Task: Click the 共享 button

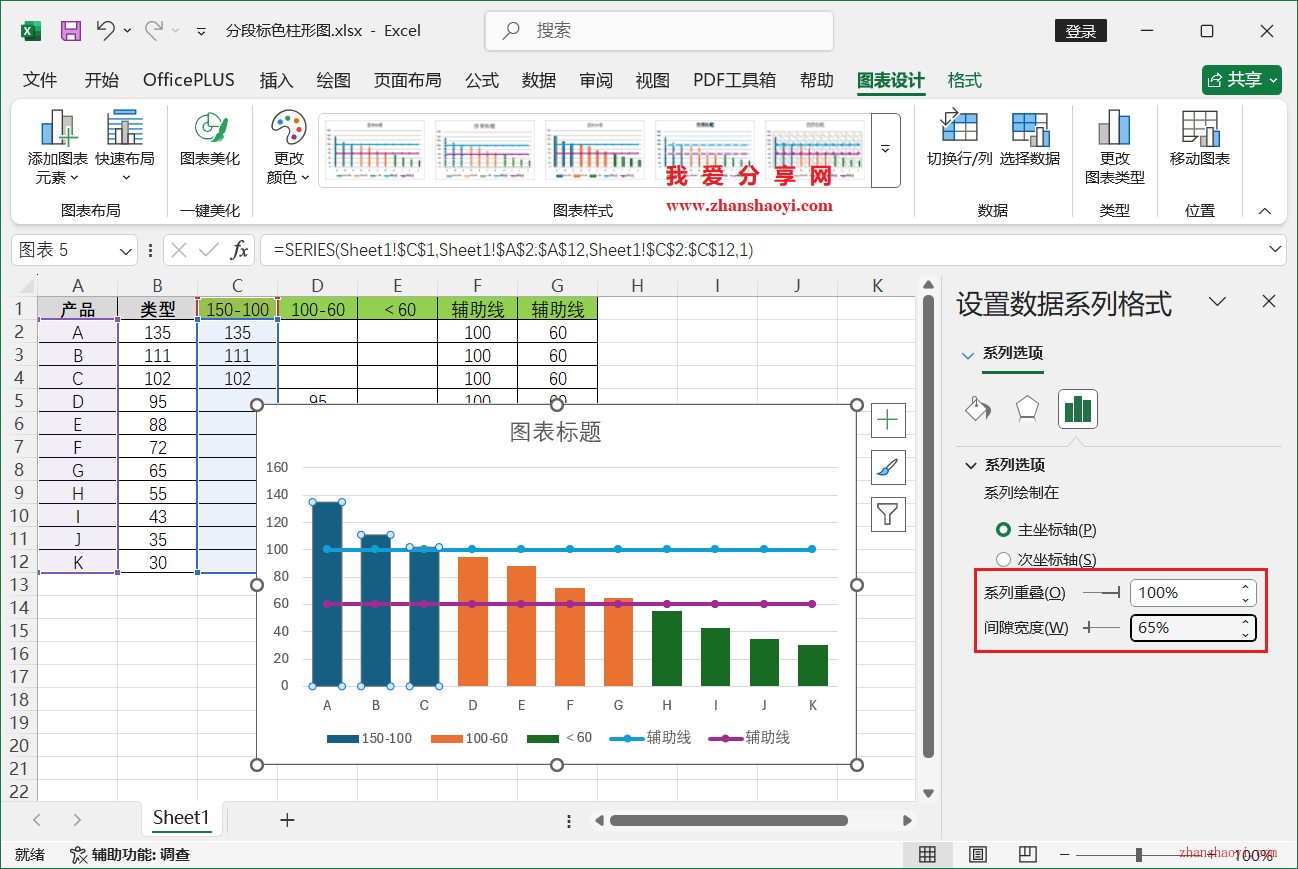Action: click(x=1241, y=79)
